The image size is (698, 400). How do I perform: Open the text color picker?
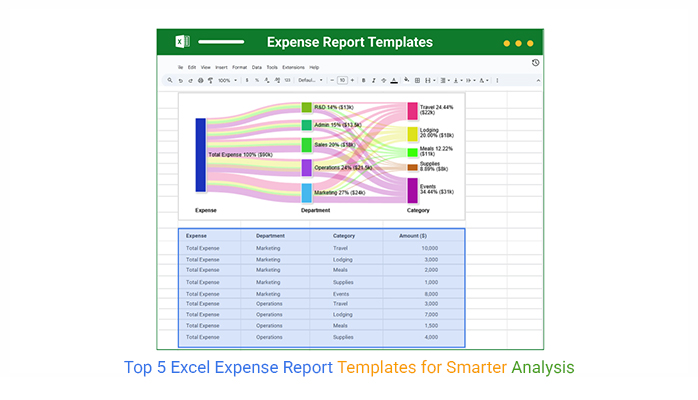pyautogui.click(x=394, y=81)
